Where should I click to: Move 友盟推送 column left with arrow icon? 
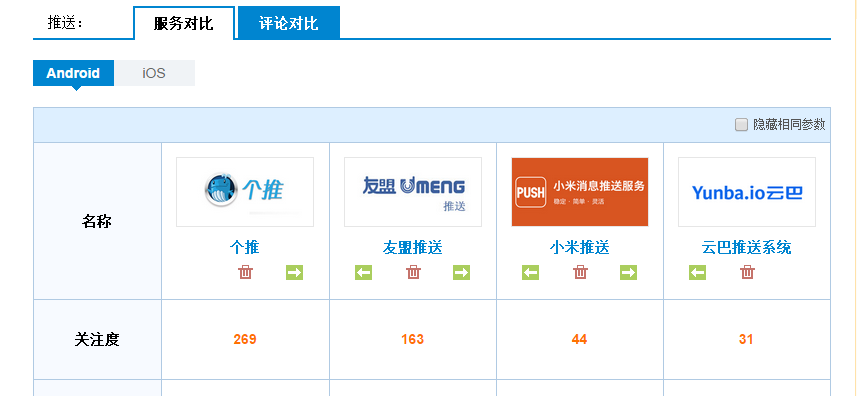(363, 272)
